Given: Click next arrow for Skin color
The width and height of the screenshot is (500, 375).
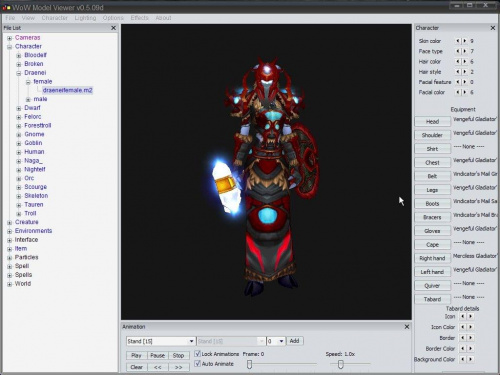Looking at the screenshot, I should click(465, 41).
